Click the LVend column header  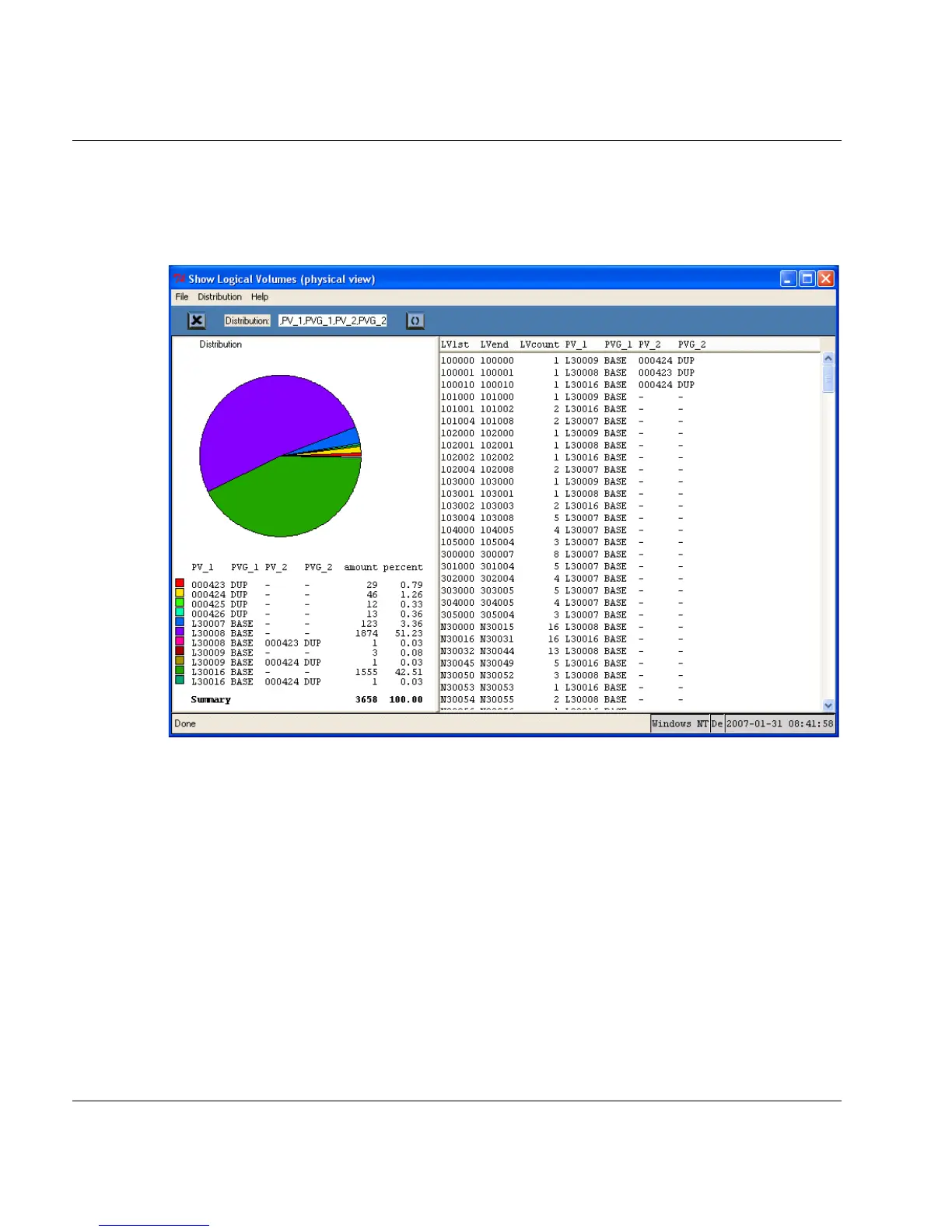[494, 345]
